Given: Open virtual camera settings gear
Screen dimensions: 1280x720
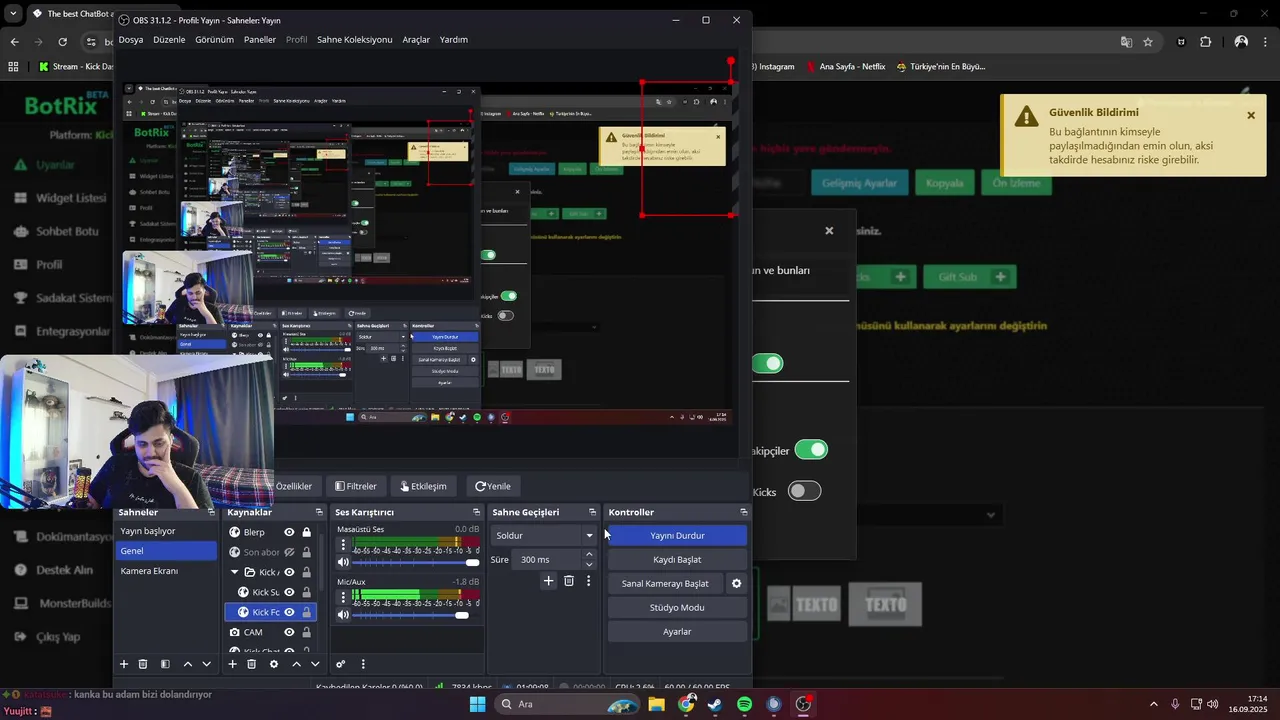Looking at the screenshot, I should 737,584.
